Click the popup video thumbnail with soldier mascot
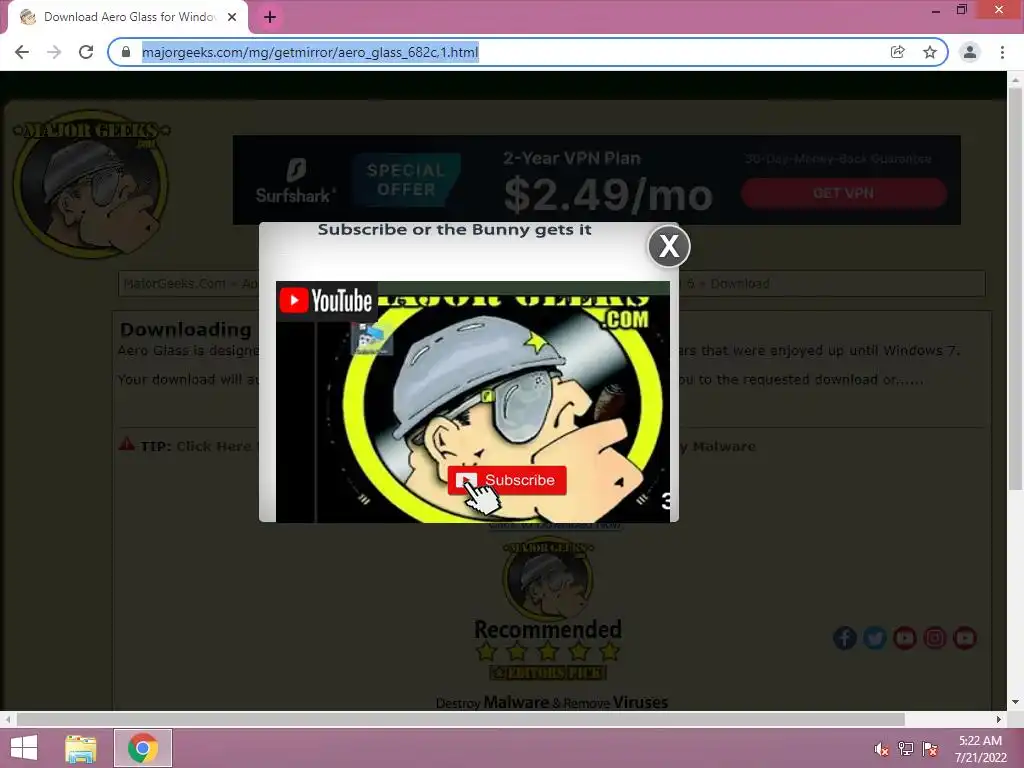Screen dimensions: 1024x768 (x=473, y=402)
